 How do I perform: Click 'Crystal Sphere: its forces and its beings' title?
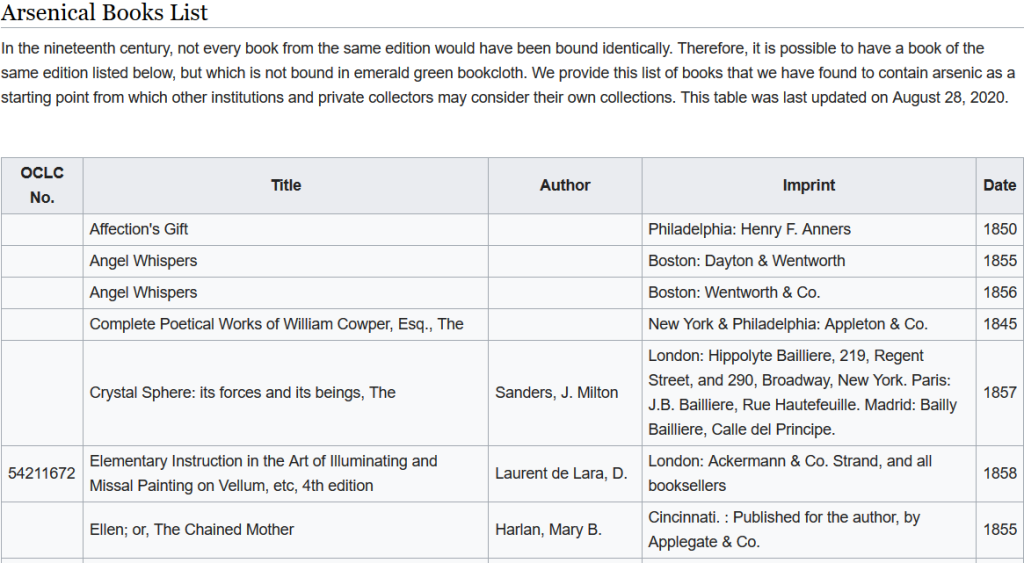(285, 393)
